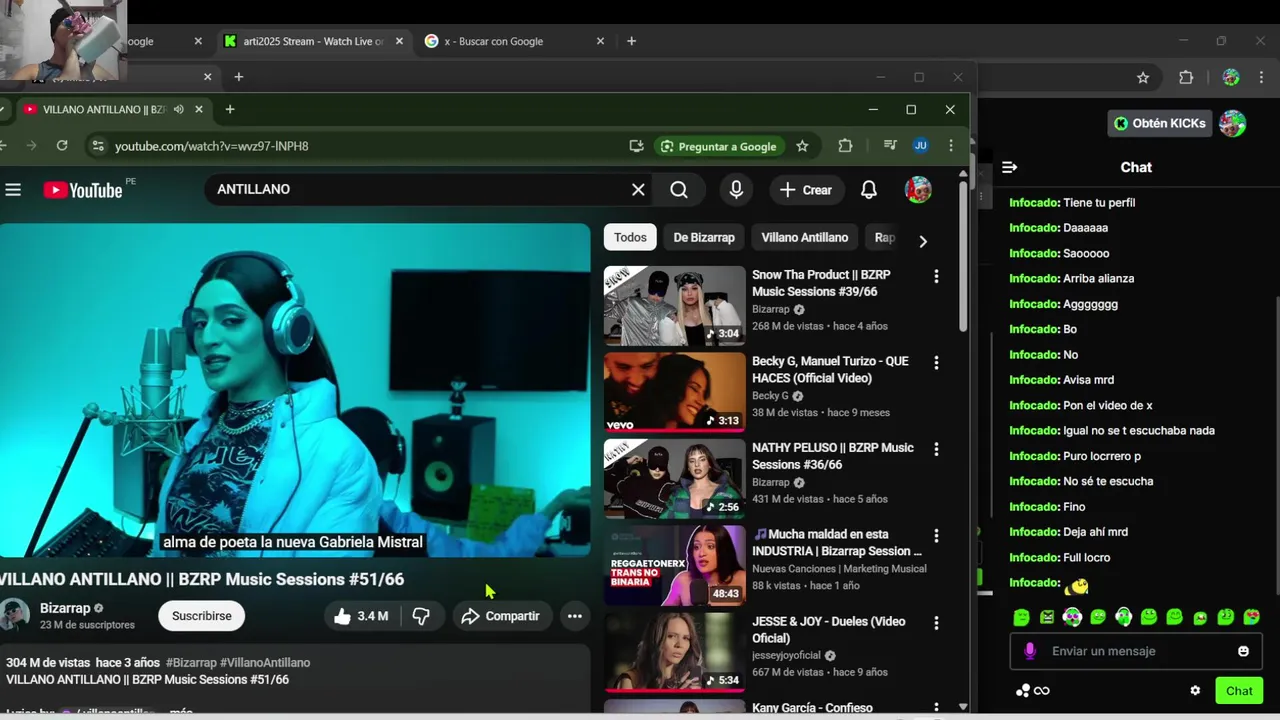The width and height of the screenshot is (1280, 720).
Task: Show more filter chips with right arrow
Action: tap(922, 241)
